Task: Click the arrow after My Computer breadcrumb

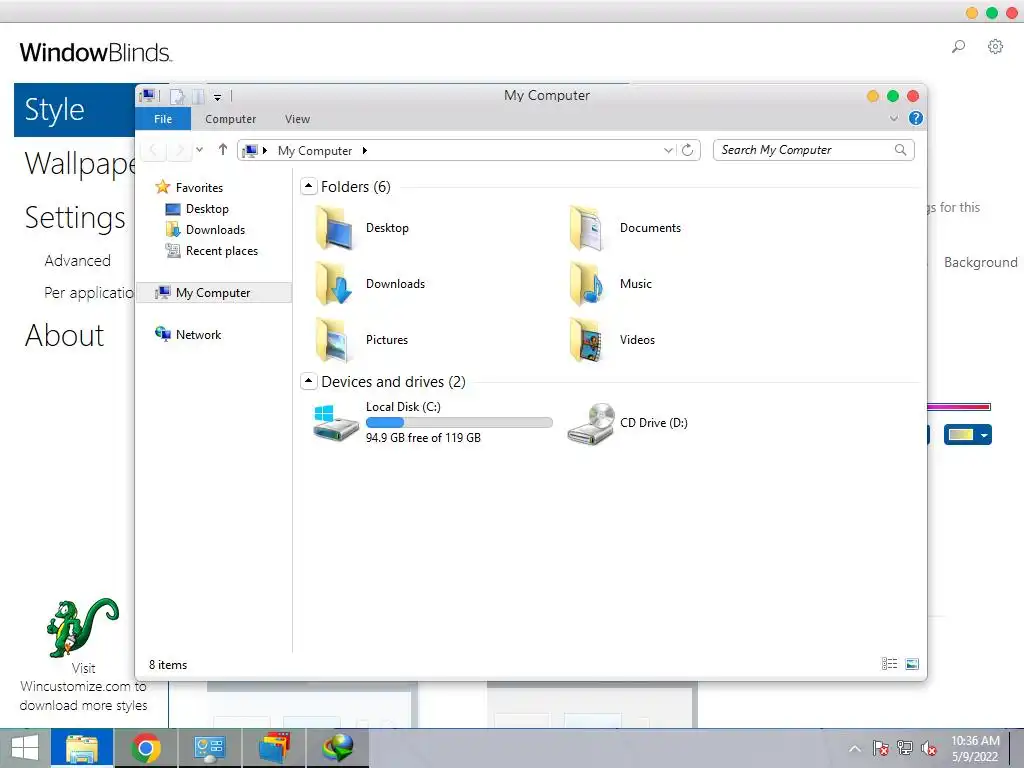Action: coord(364,151)
